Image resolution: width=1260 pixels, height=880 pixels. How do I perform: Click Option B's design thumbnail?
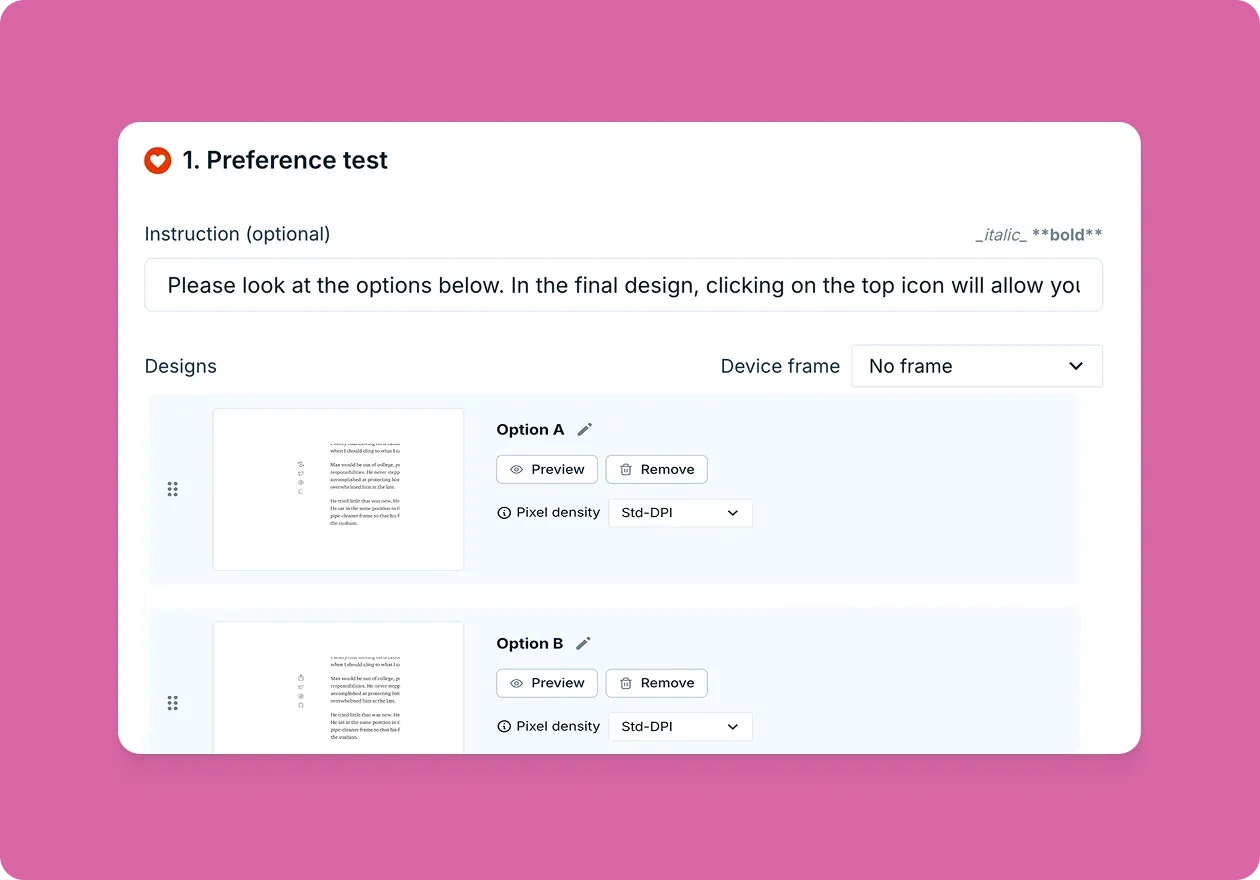(338, 690)
